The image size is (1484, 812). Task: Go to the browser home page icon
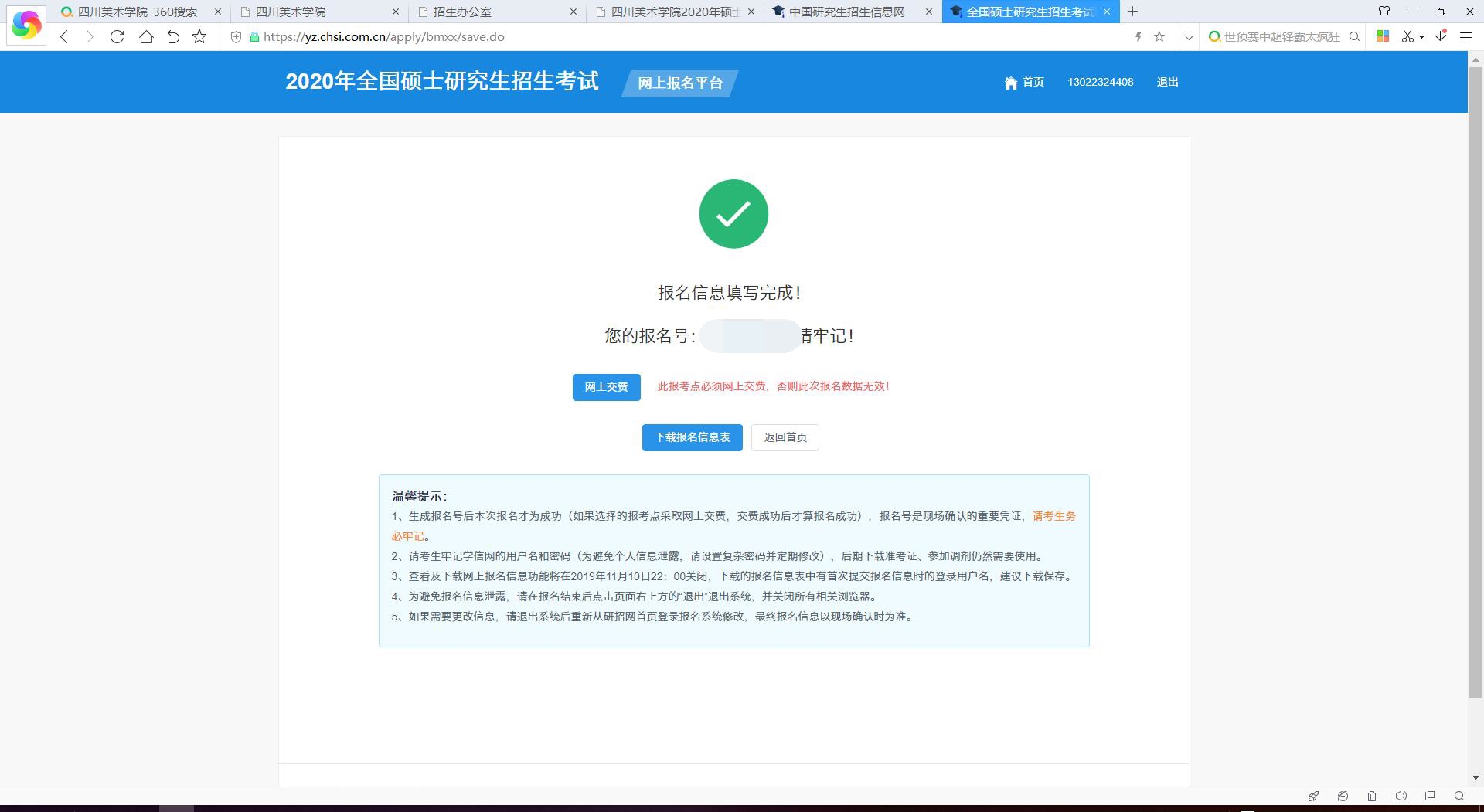[x=146, y=36]
